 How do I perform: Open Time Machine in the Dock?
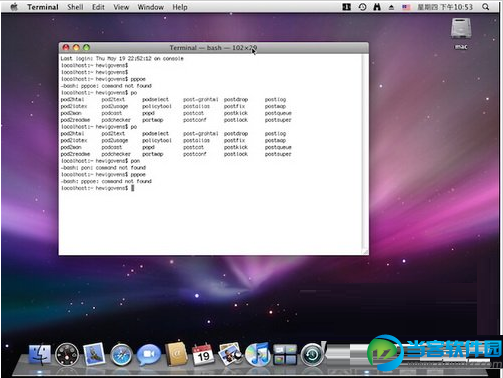pyautogui.click(x=312, y=355)
